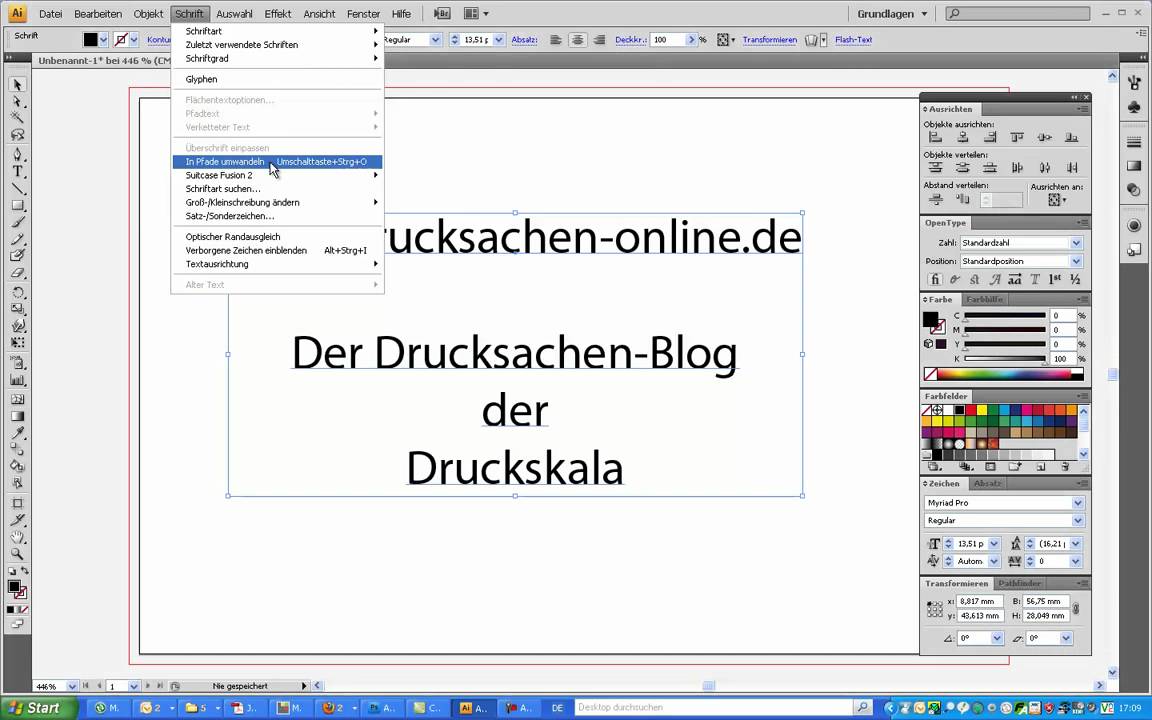1152x720 pixels.
Task: Select the Paintbrush tool
Action: [x=18, y=222]
